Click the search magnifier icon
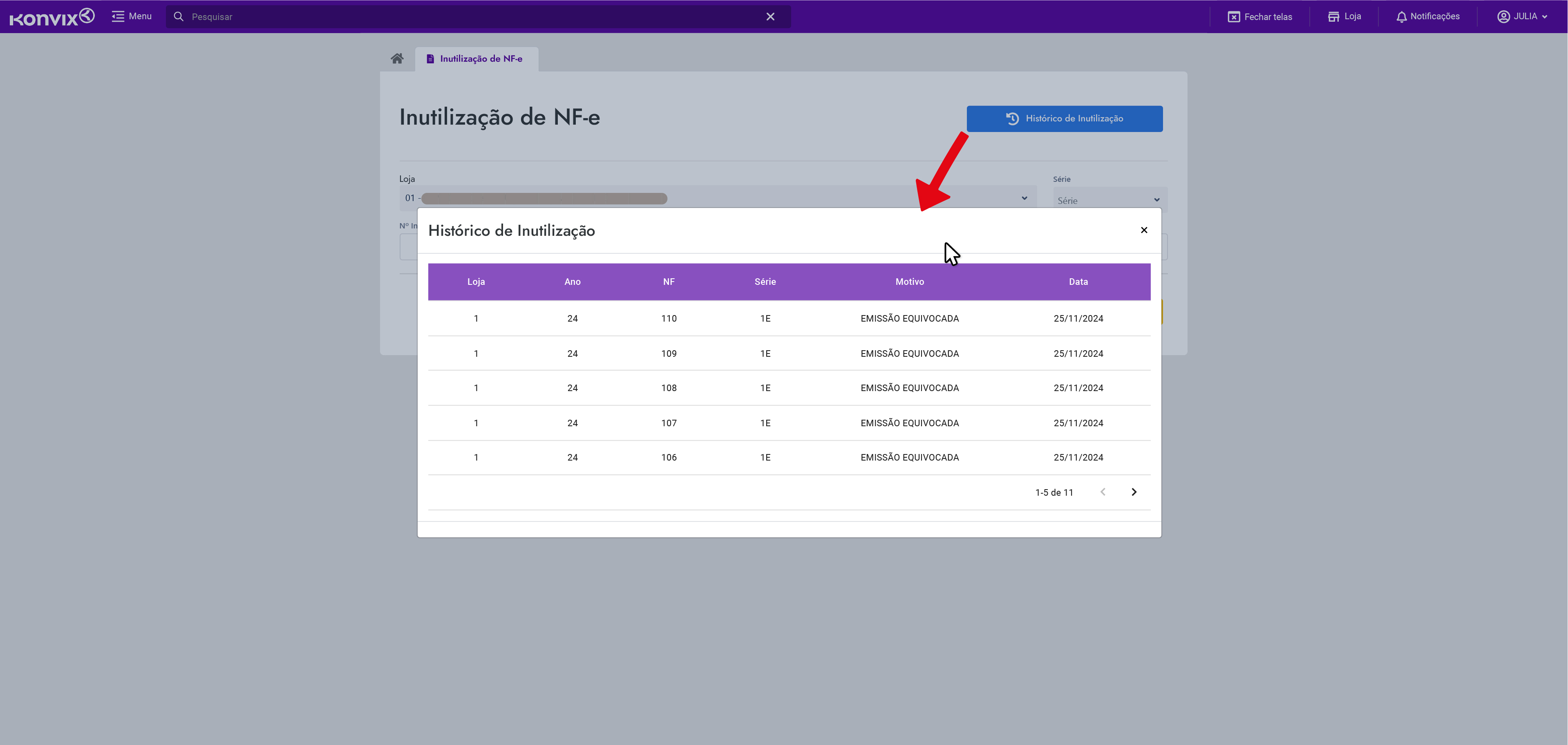The width and height of the screenshot is (1568, 745). tap(178, 16)
